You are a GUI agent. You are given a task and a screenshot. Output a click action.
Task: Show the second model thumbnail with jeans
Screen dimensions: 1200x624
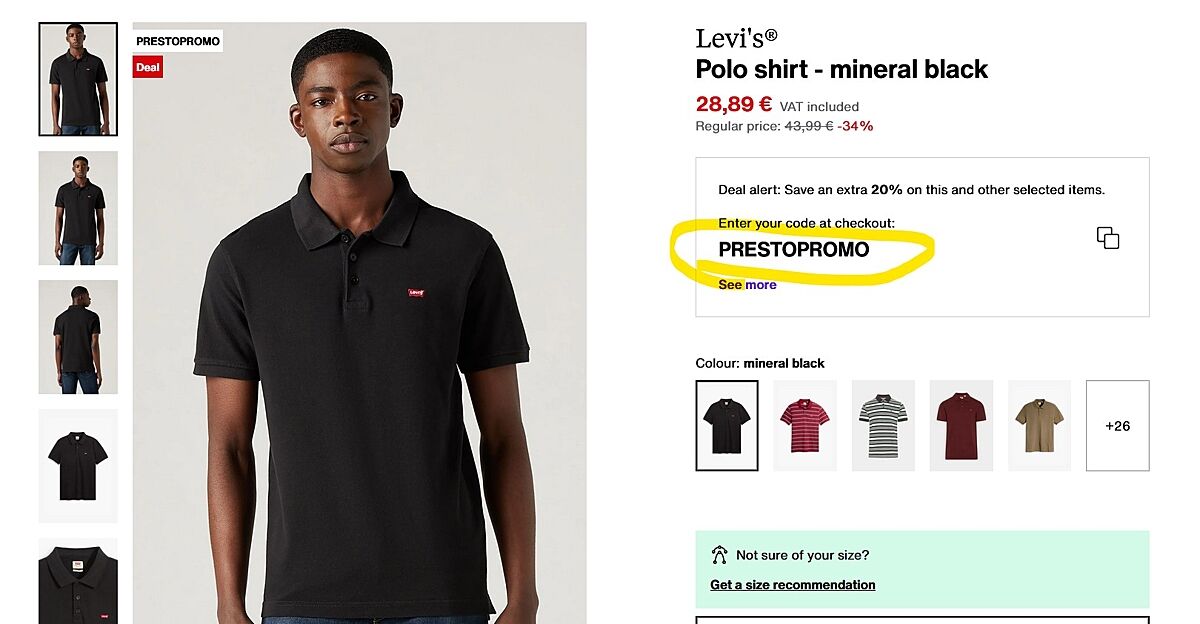point(78,208)
